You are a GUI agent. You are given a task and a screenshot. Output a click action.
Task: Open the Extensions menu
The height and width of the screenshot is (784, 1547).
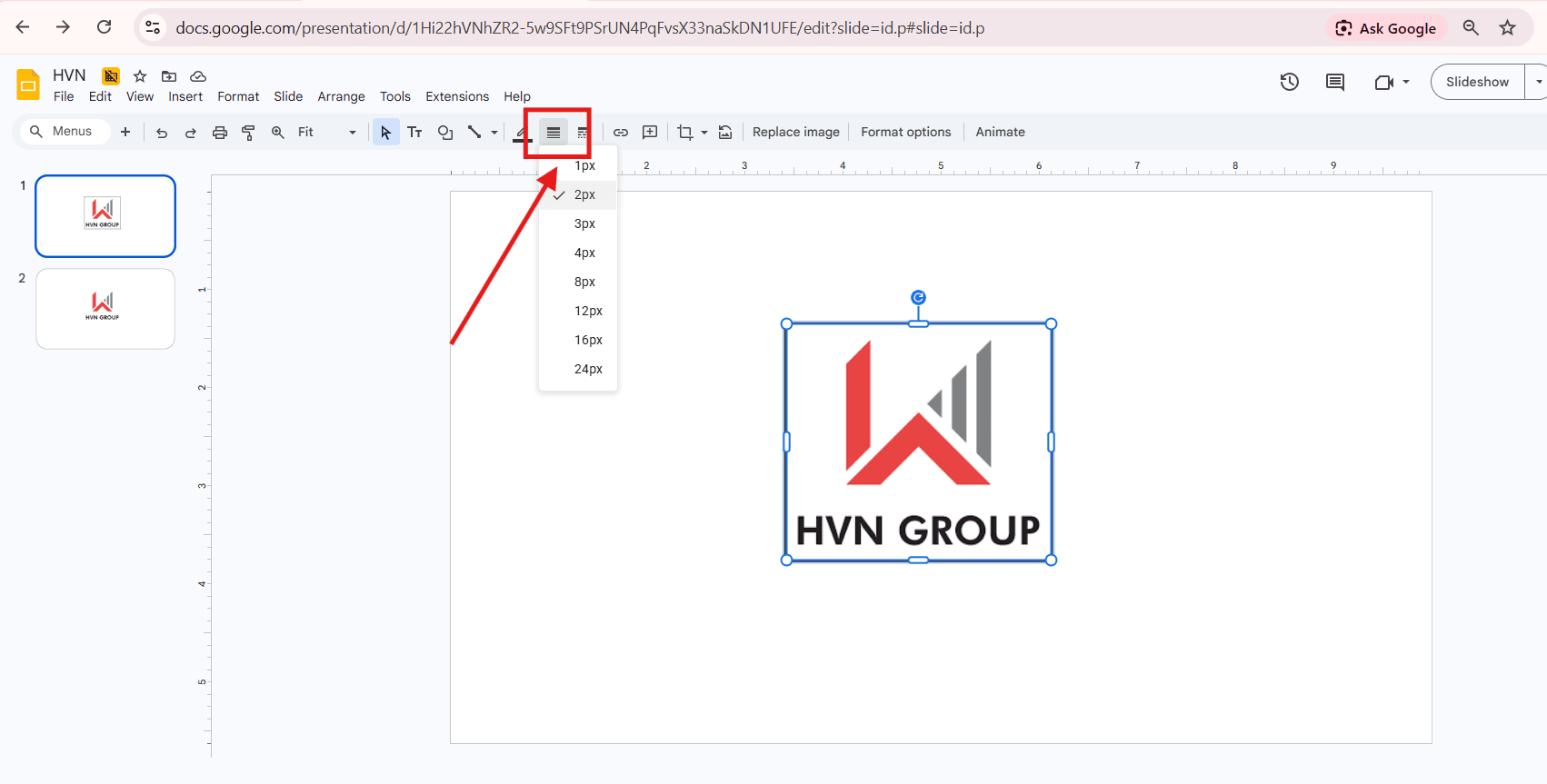click(457, 96)
